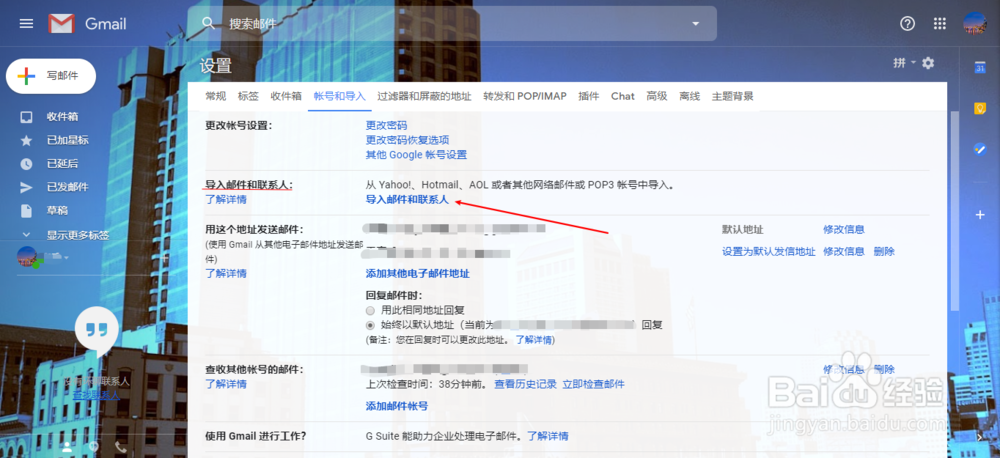Switch to the 收件箱 settings tab

coord(286,96)
